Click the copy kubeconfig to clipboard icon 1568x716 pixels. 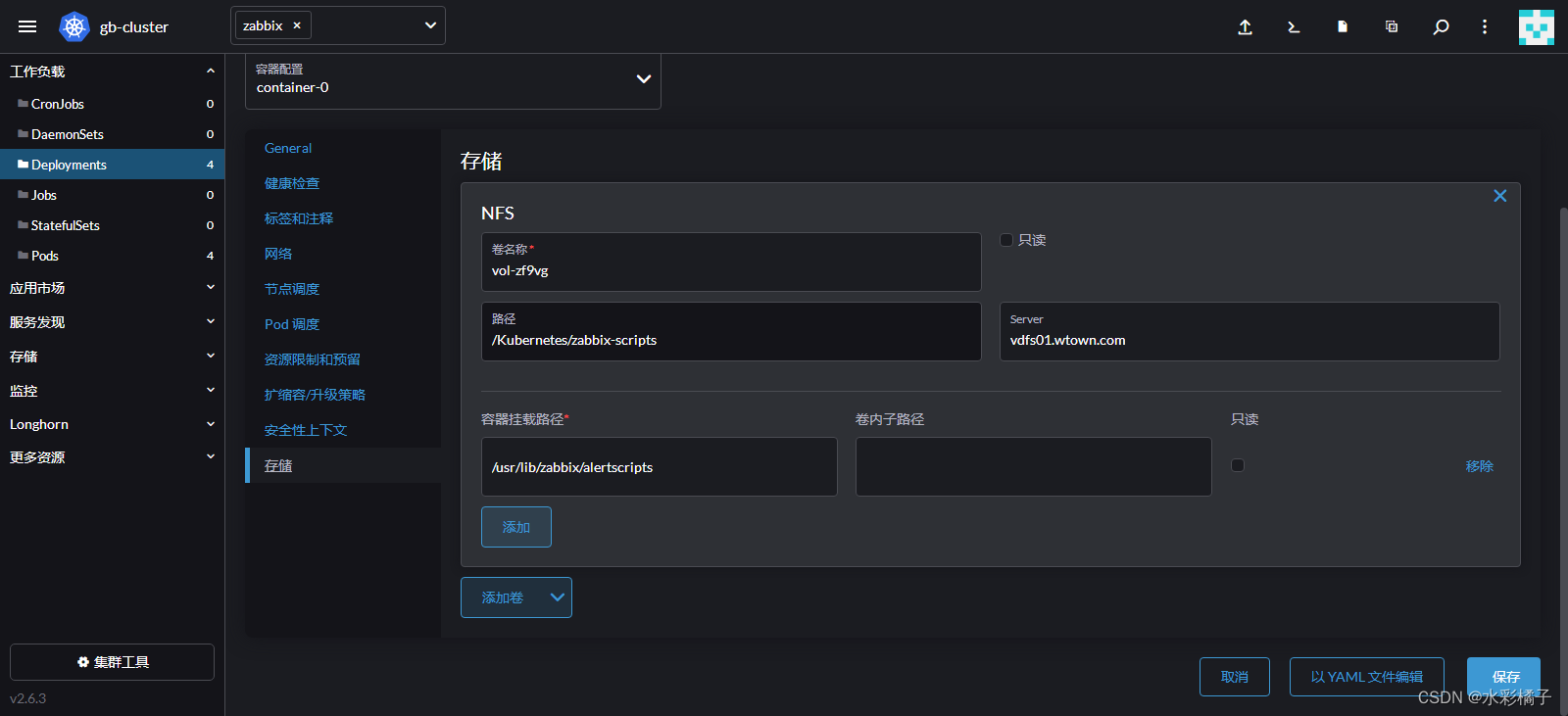(1392, 27)
